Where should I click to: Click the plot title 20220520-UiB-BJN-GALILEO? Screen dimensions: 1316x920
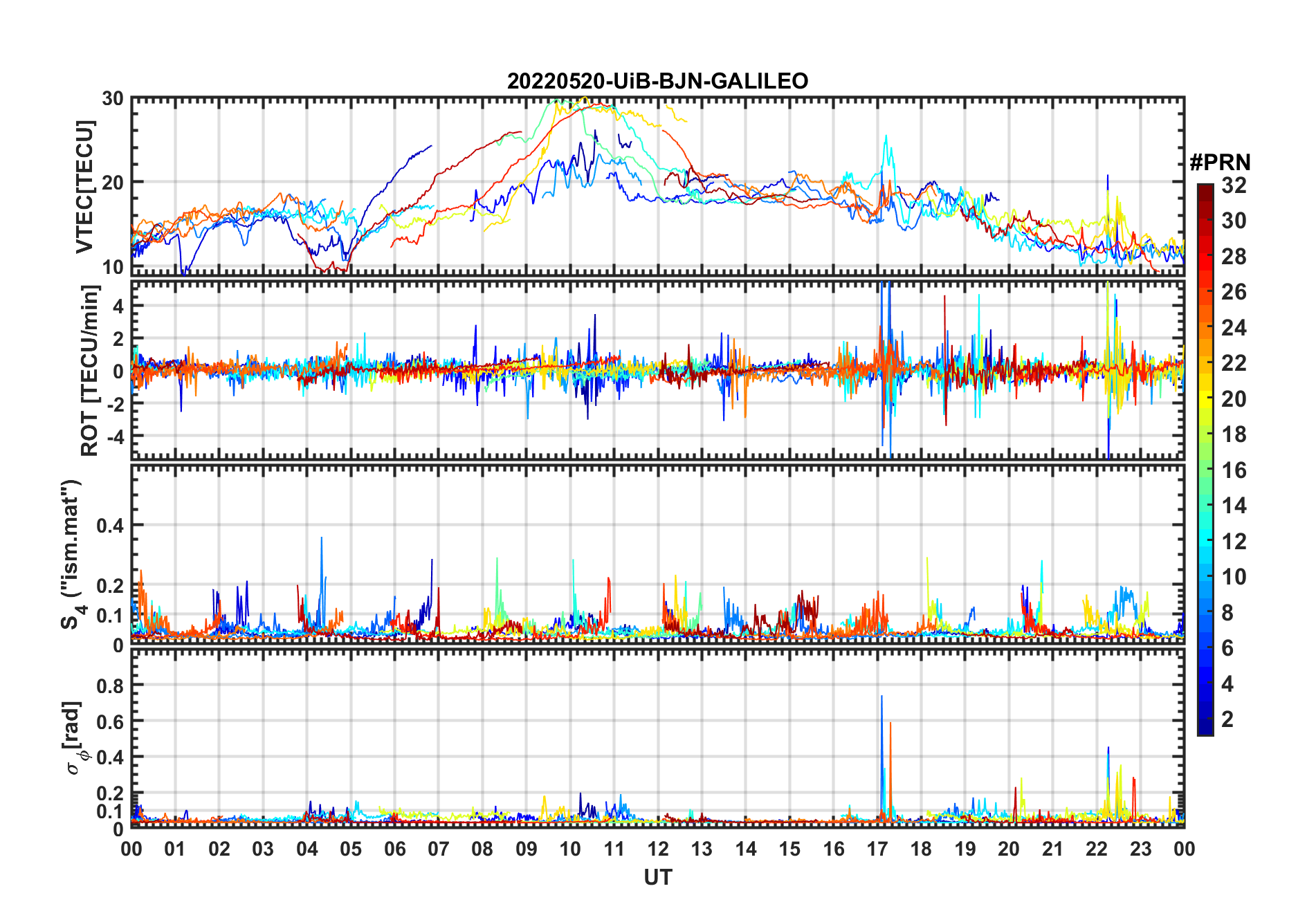(657, 81)
